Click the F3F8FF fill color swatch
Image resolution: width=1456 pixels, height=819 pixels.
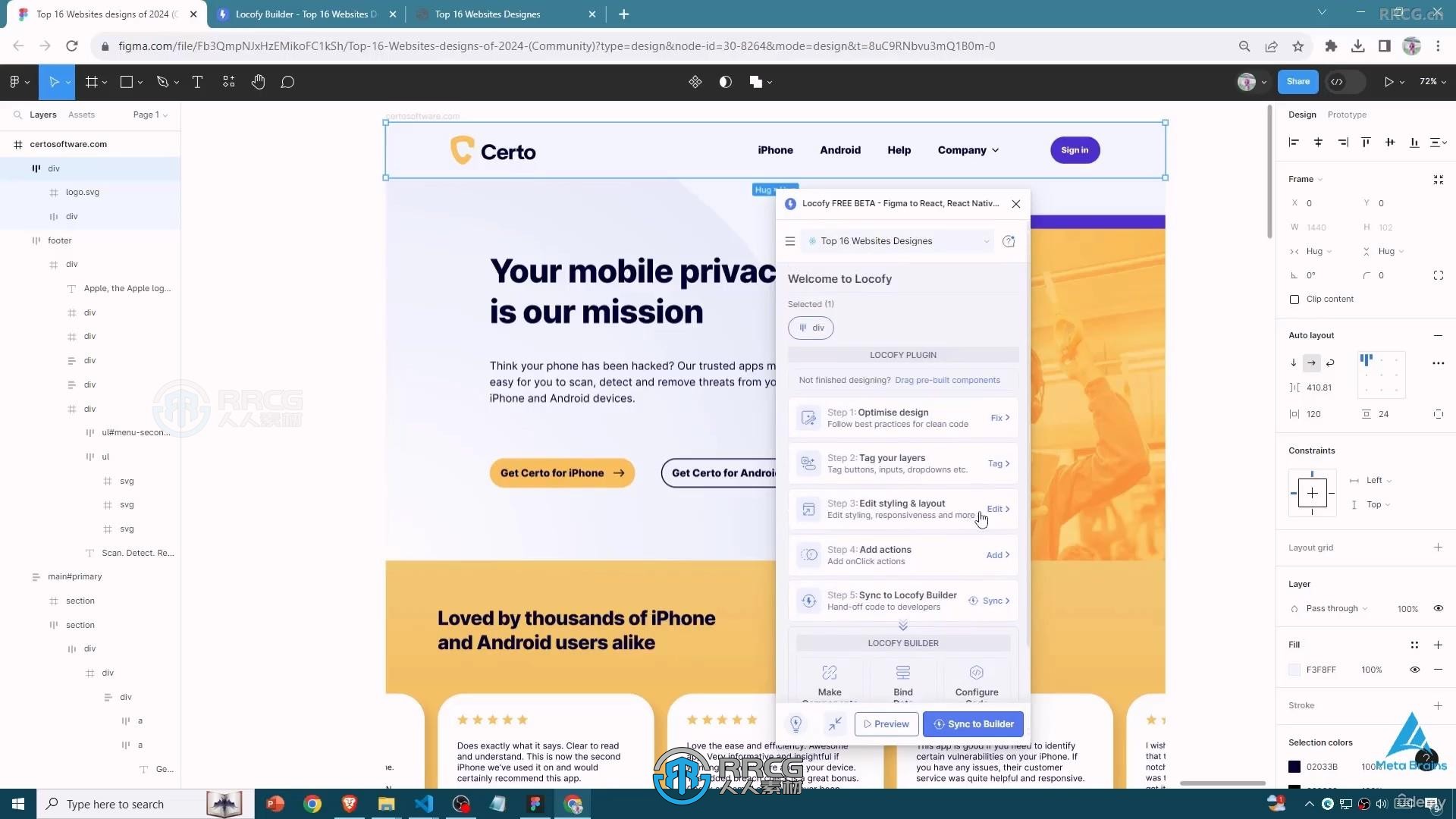click(x=1294, y=670)
